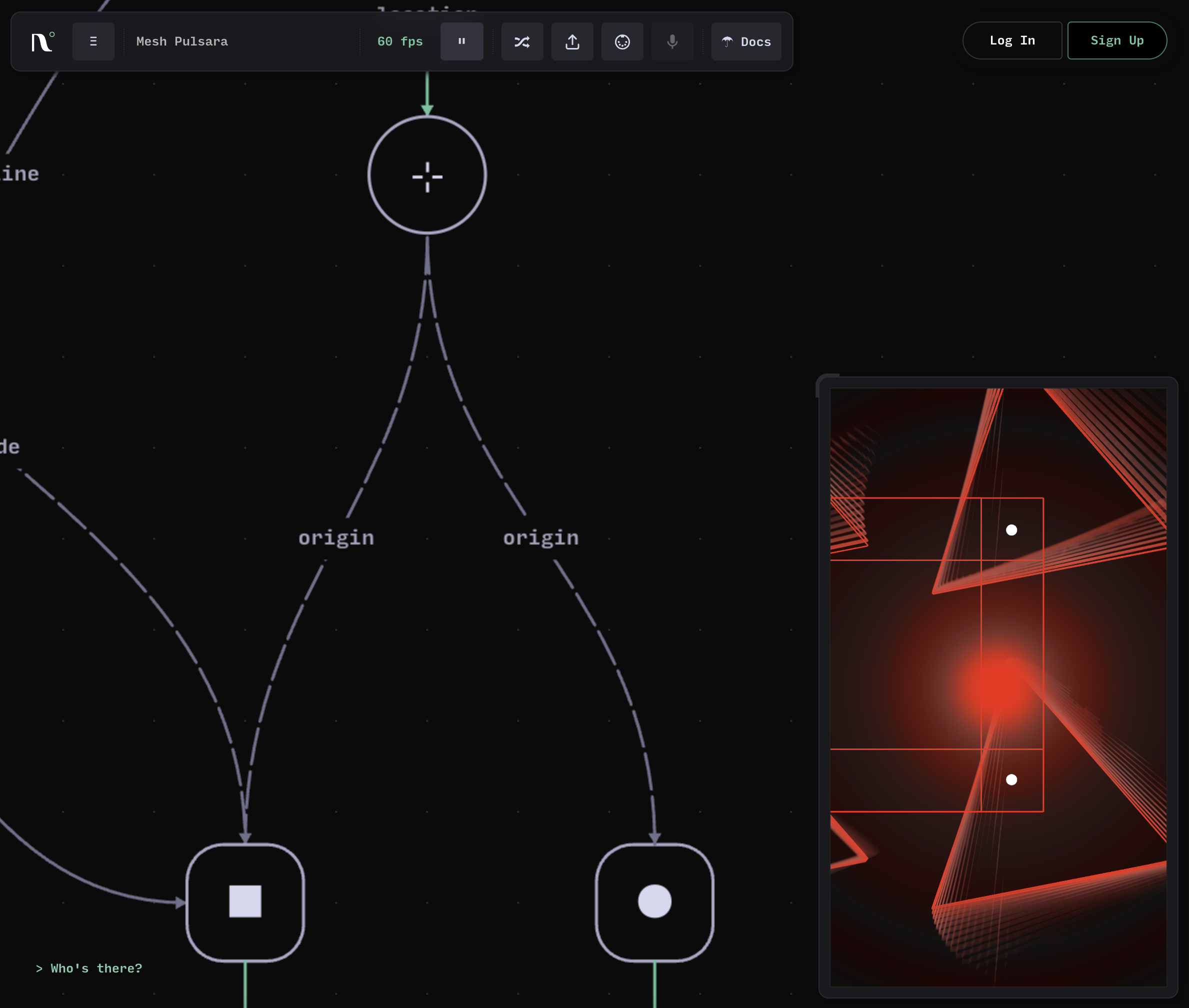The width and height of the screenshot is (1189, 1008).
Task: Click lower white dot in preview
Action: click(1011, 779)
